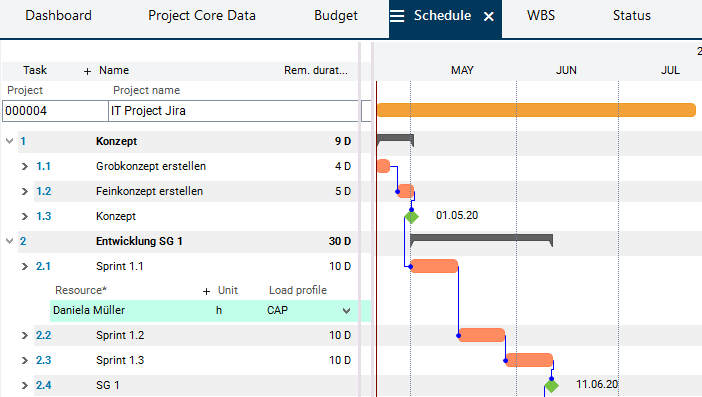Close the Schedule tab
Image resolution: width=702 pixels, height=397 pixels.
489,17
